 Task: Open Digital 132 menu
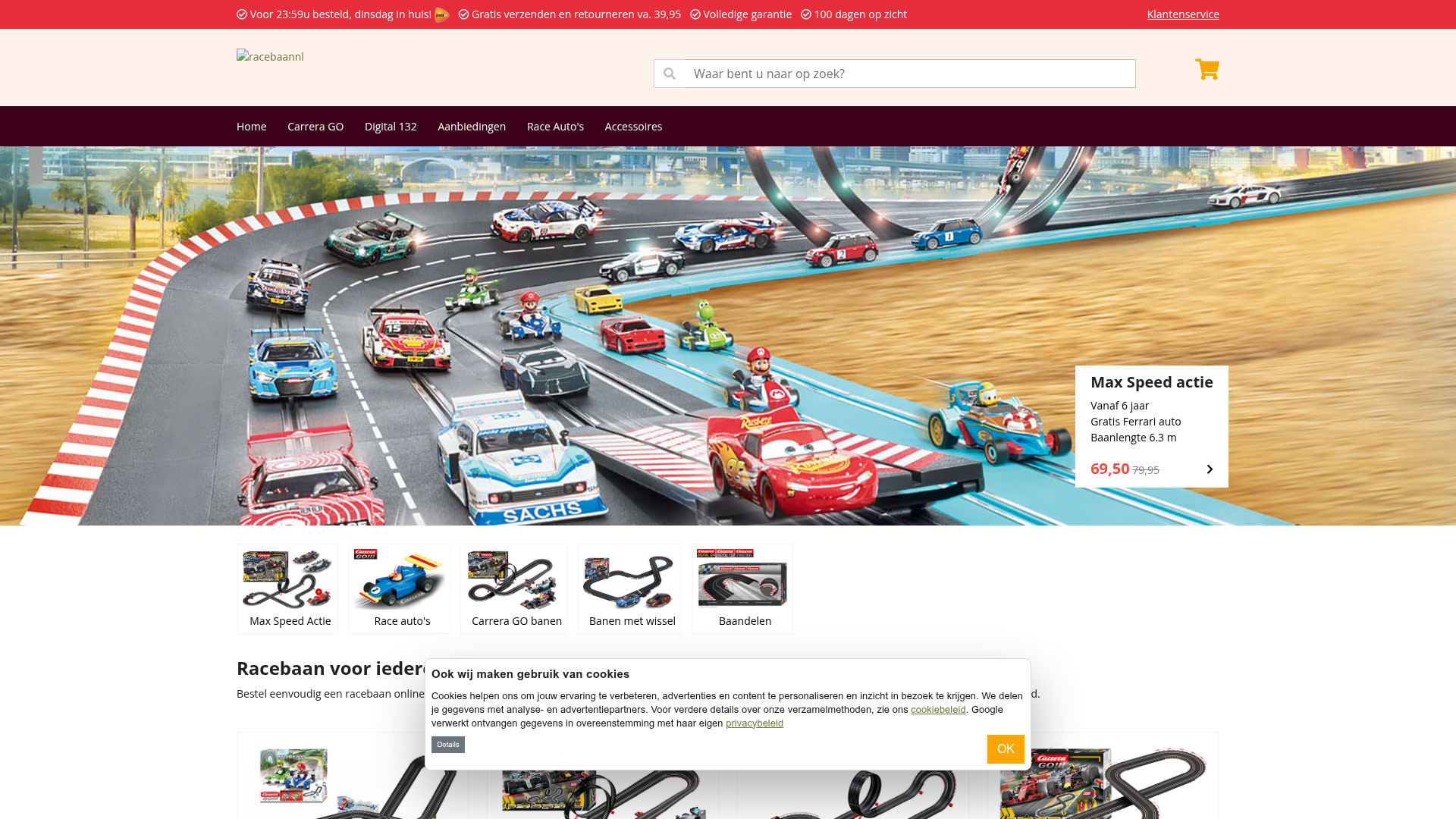pyautogui.click(x=391, y=127)
